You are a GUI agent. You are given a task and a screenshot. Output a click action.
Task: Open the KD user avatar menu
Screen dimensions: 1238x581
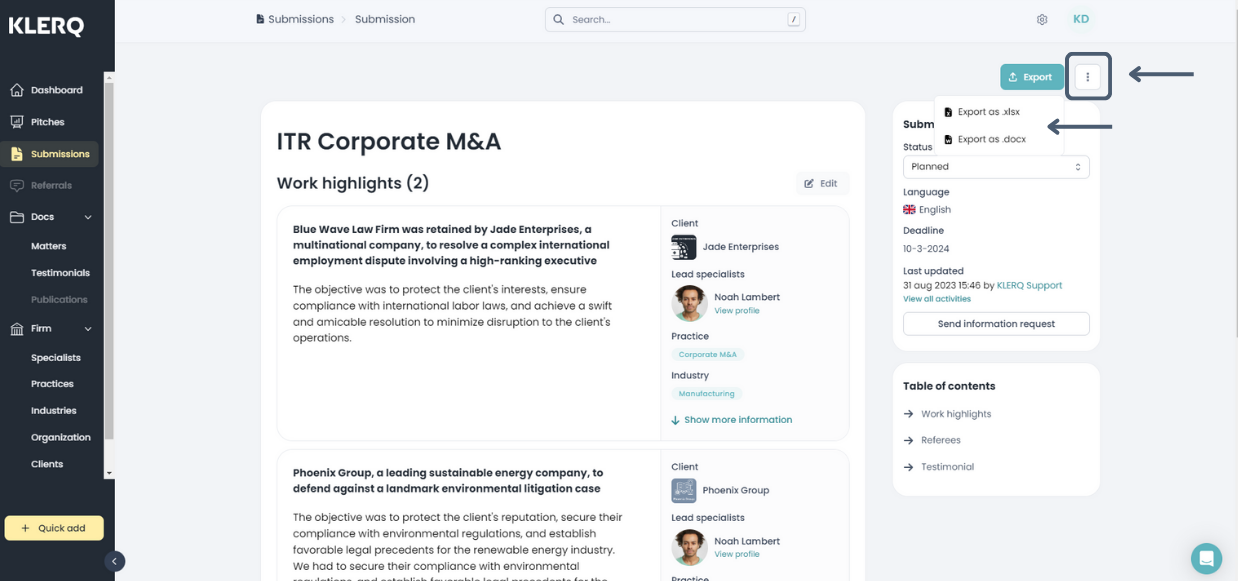pyautogui.click(x=1081, y=19)
